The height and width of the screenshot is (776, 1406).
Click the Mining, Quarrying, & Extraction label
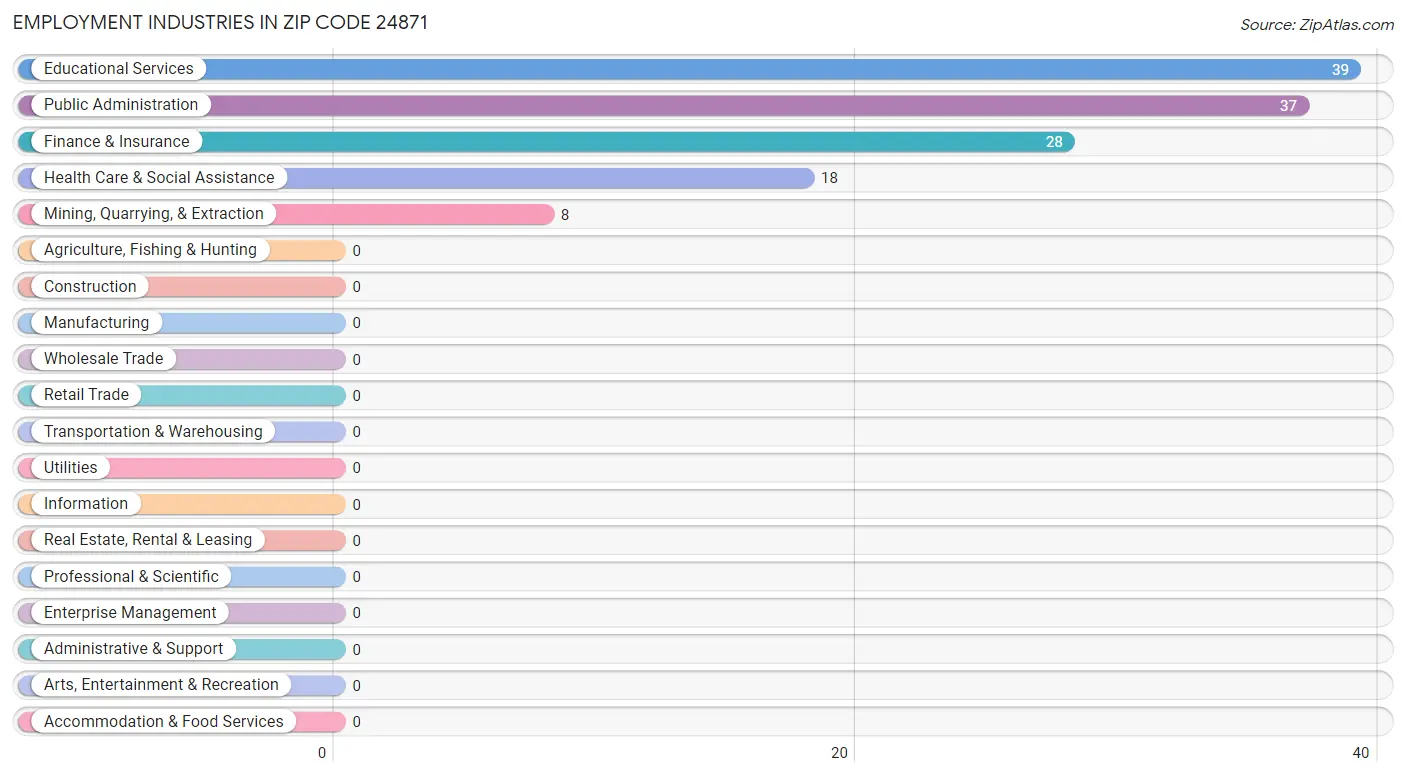[x=154, y=214]
